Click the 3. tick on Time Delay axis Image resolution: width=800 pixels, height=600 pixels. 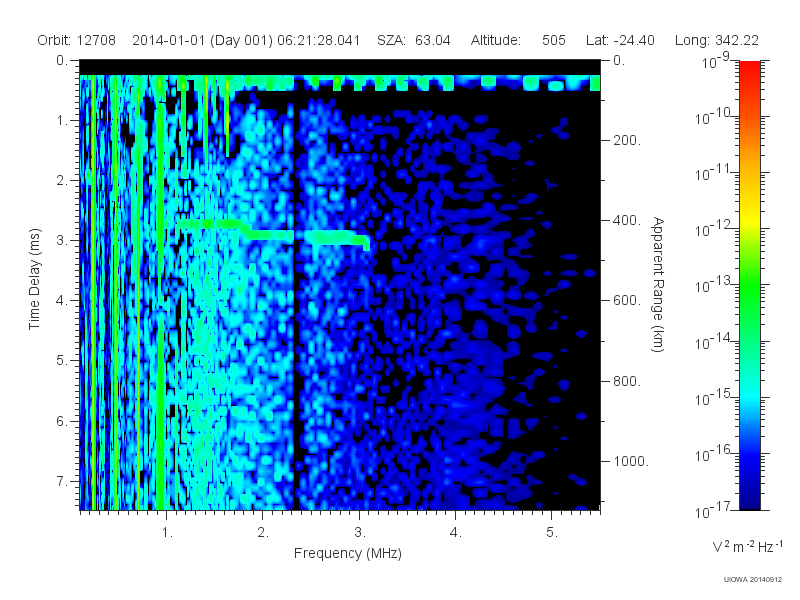click(62, 240)
